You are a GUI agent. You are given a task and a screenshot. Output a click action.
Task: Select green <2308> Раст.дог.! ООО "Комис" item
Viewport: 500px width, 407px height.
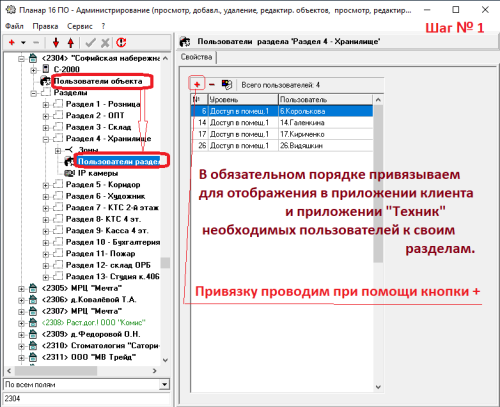coord(94,322)
